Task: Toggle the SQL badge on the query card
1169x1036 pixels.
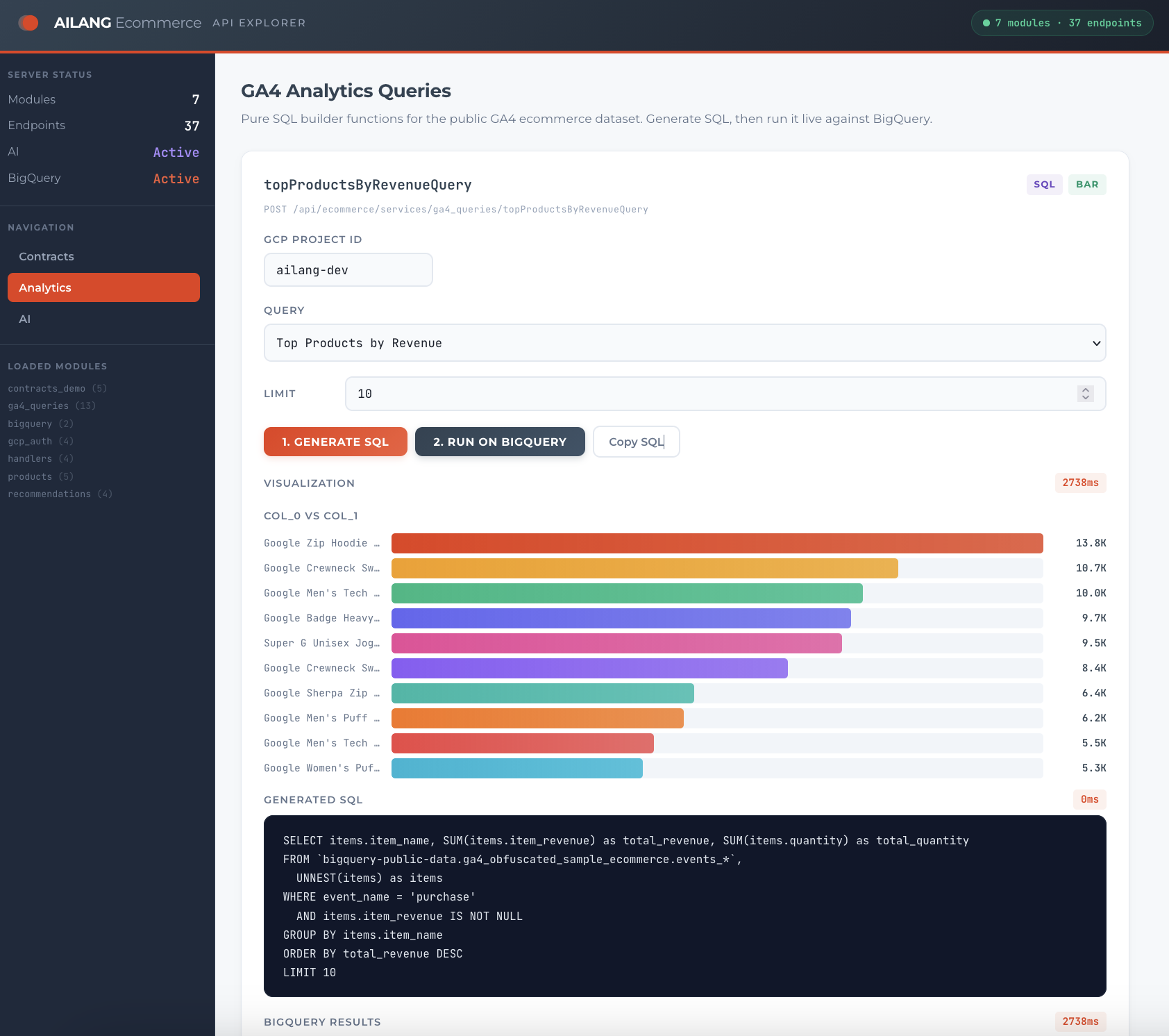Action: tap(1044, 185)
